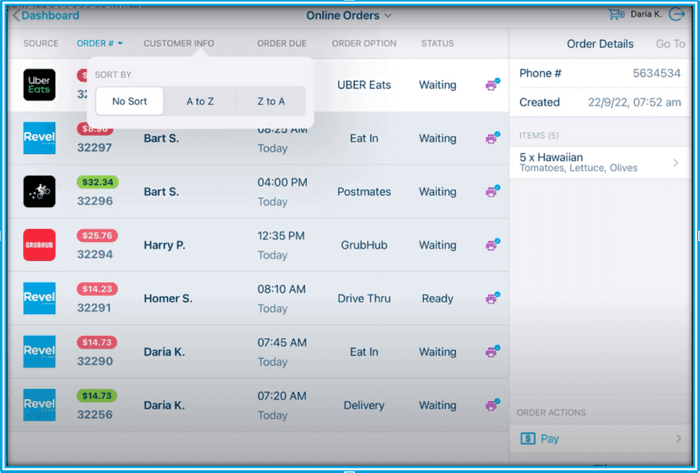Click the logout arrow icon

(x=676, y=14)
